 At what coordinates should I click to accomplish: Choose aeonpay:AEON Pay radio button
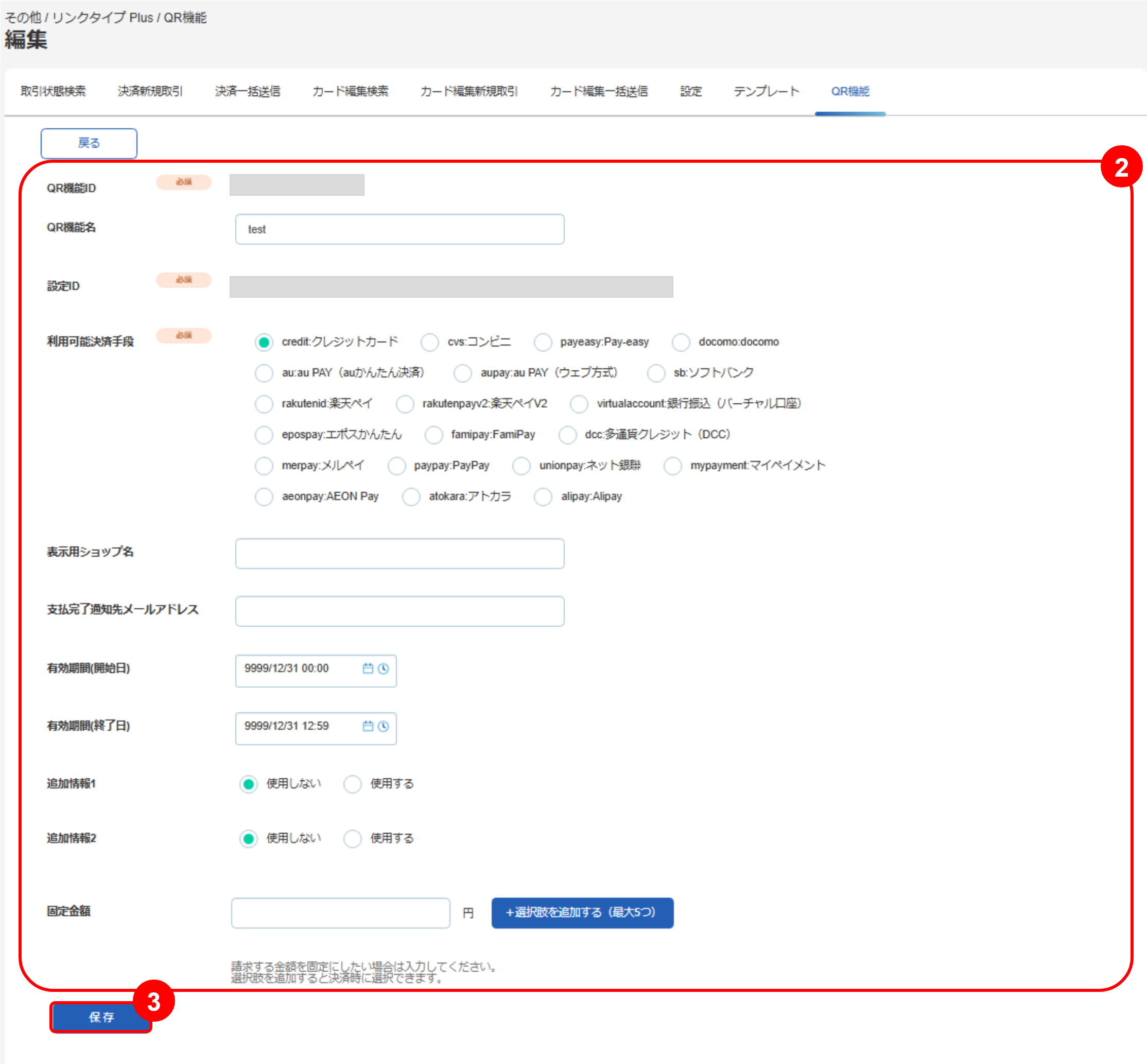(x=264, y=497)
